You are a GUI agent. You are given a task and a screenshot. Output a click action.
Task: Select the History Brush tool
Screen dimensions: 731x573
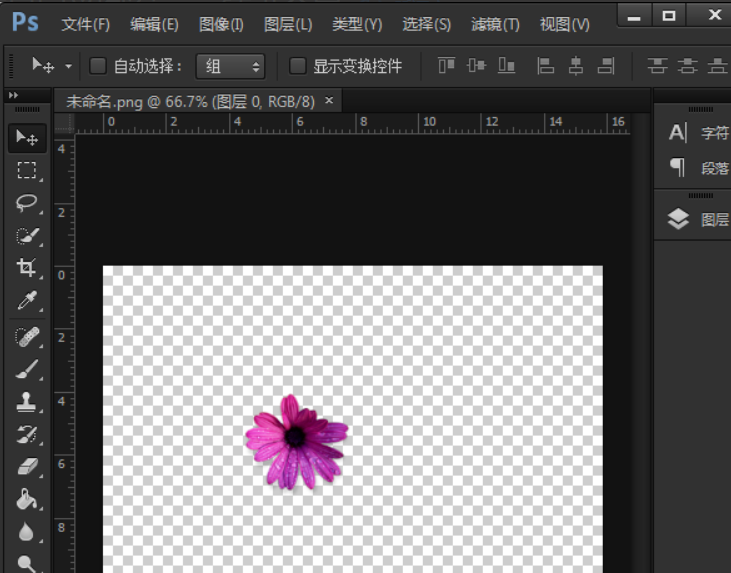pos(27,434)
